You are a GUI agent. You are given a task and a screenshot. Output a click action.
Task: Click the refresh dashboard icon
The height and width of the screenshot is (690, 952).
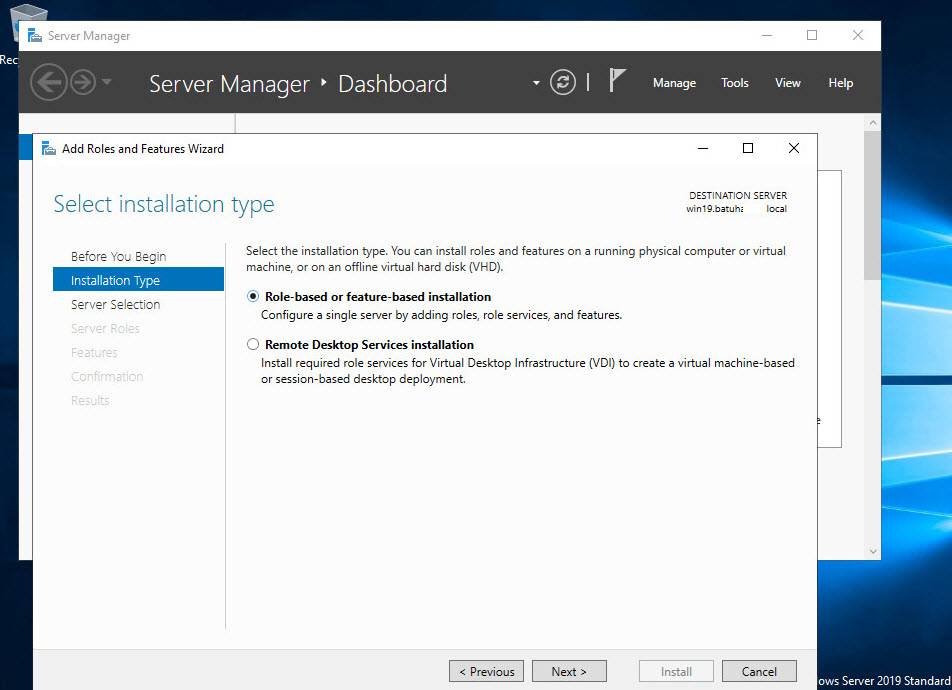tap(564, 83)
